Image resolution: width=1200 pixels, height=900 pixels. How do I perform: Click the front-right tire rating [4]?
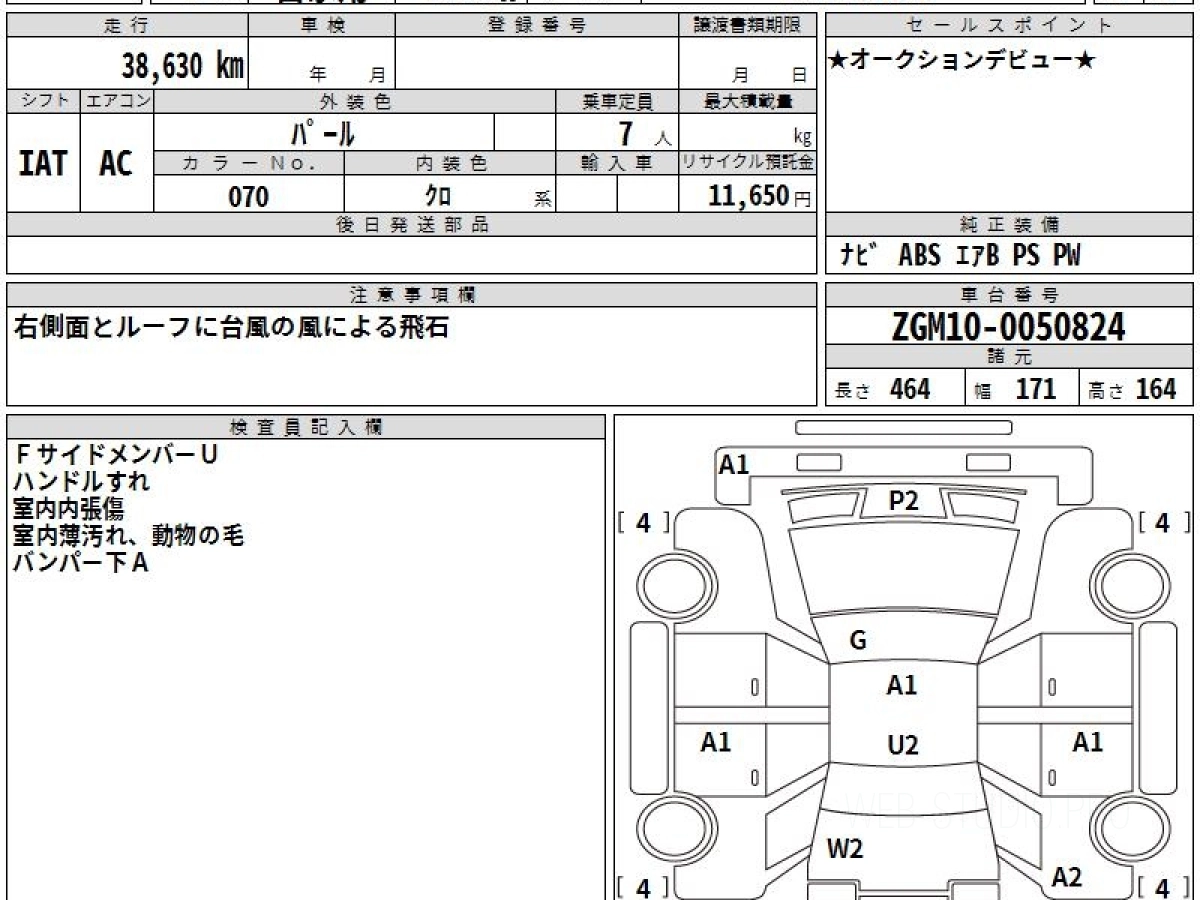[x=1163, y=522]
